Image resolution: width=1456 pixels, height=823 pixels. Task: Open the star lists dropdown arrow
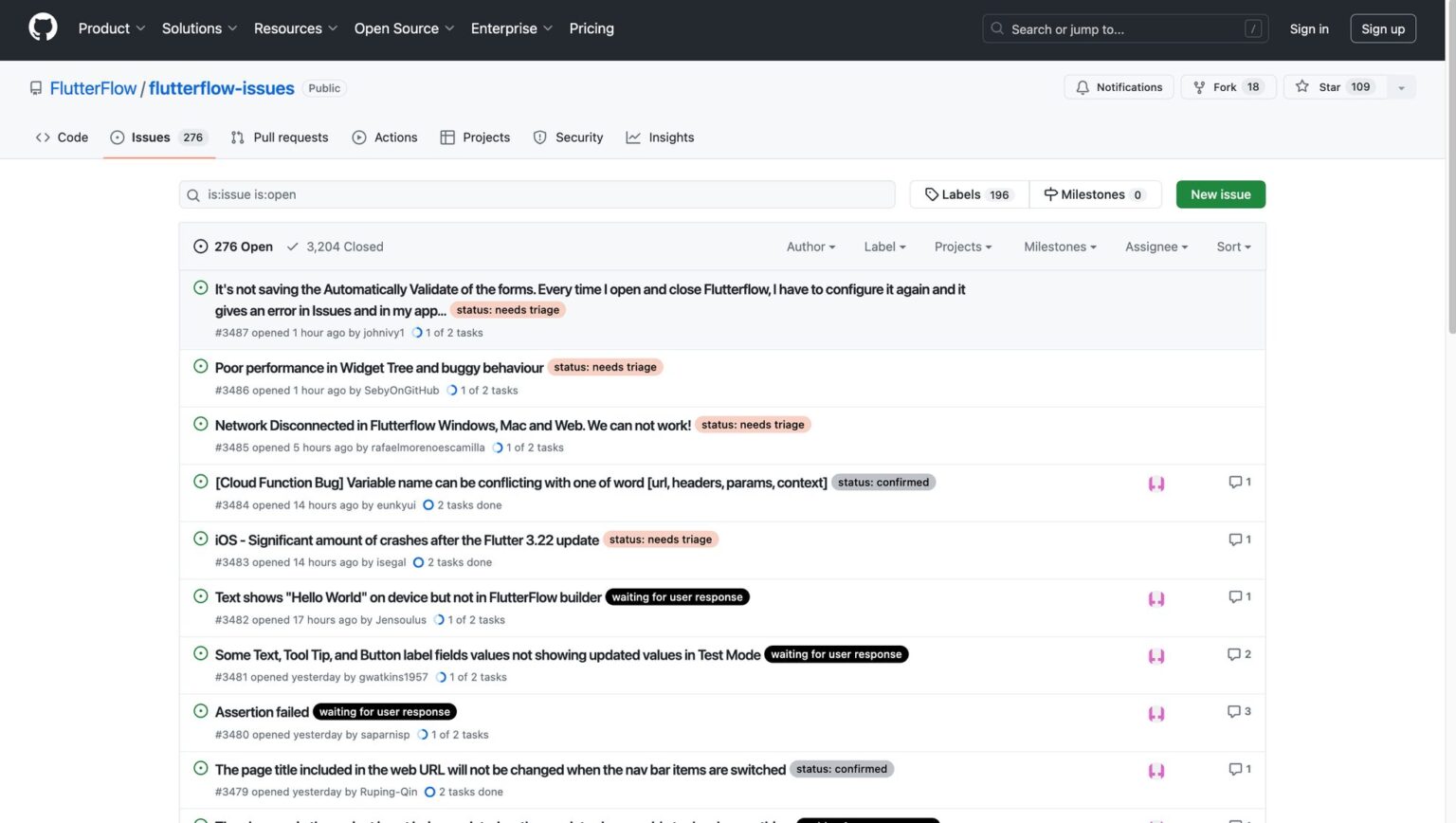point(1401,87)
